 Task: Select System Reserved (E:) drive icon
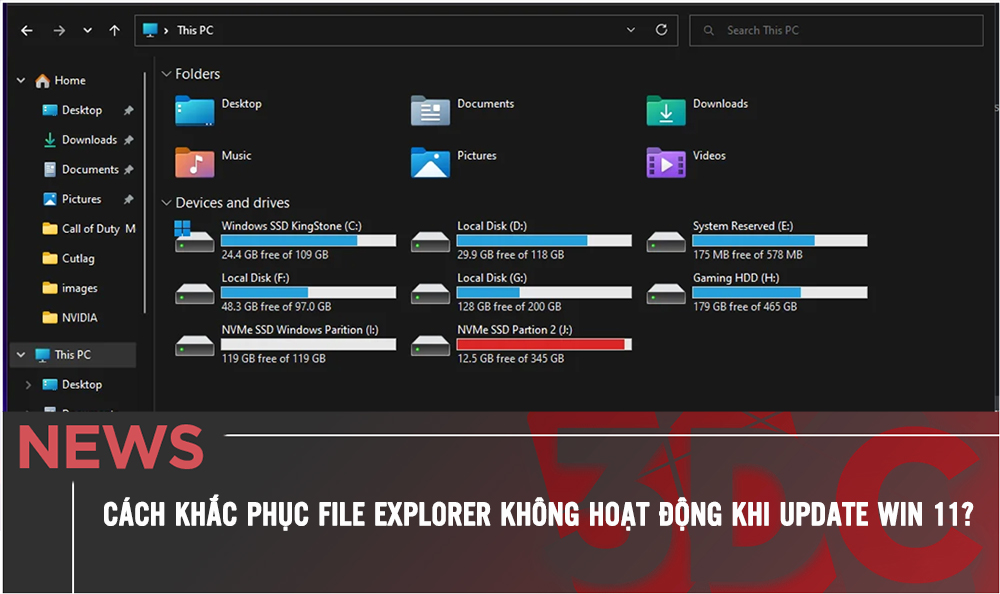pyautogui.click(x=666, y=241)
